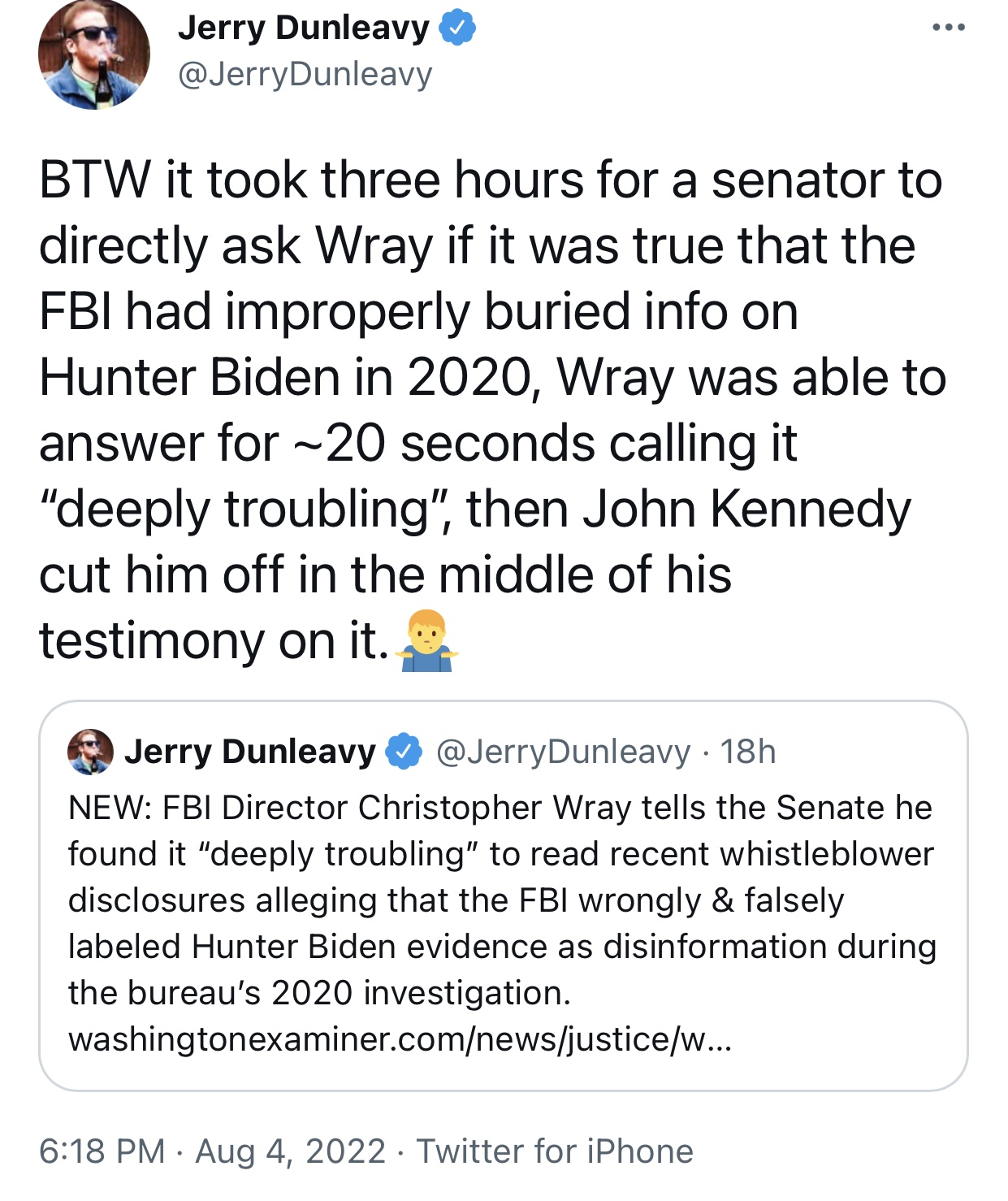This screenshot has height=1201, width=1008.
Task: Open the washingtonexaminer.com article link
Action: pyautogui.click(x=400, y=1039)
